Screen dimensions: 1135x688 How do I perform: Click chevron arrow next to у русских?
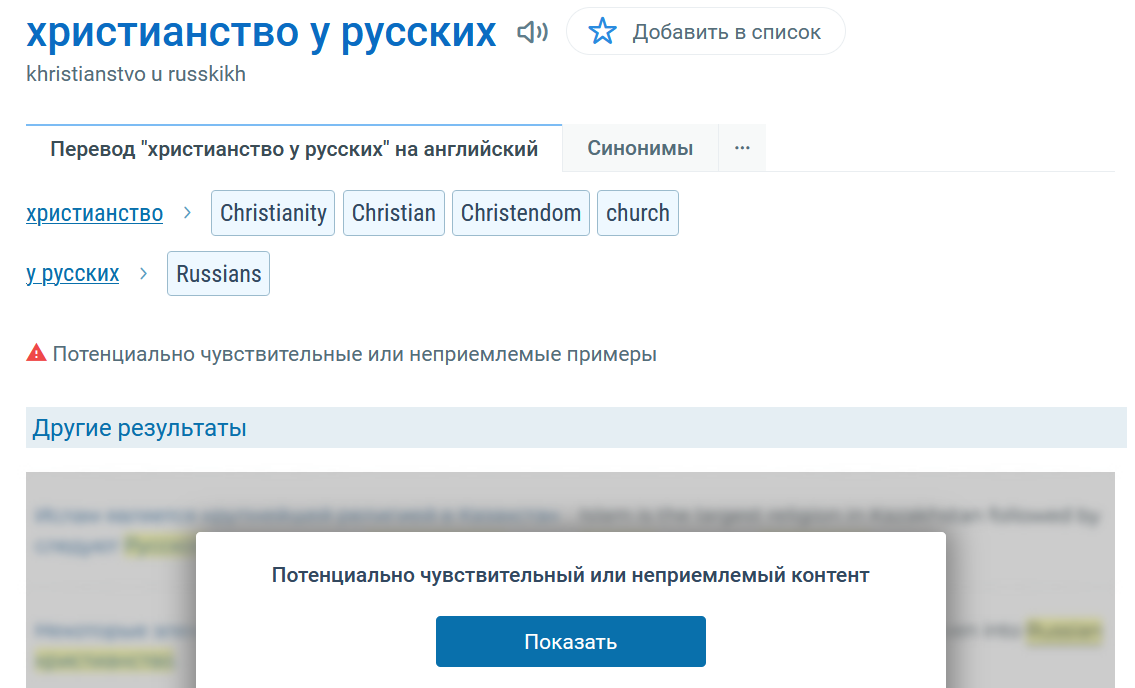(143, 274)
